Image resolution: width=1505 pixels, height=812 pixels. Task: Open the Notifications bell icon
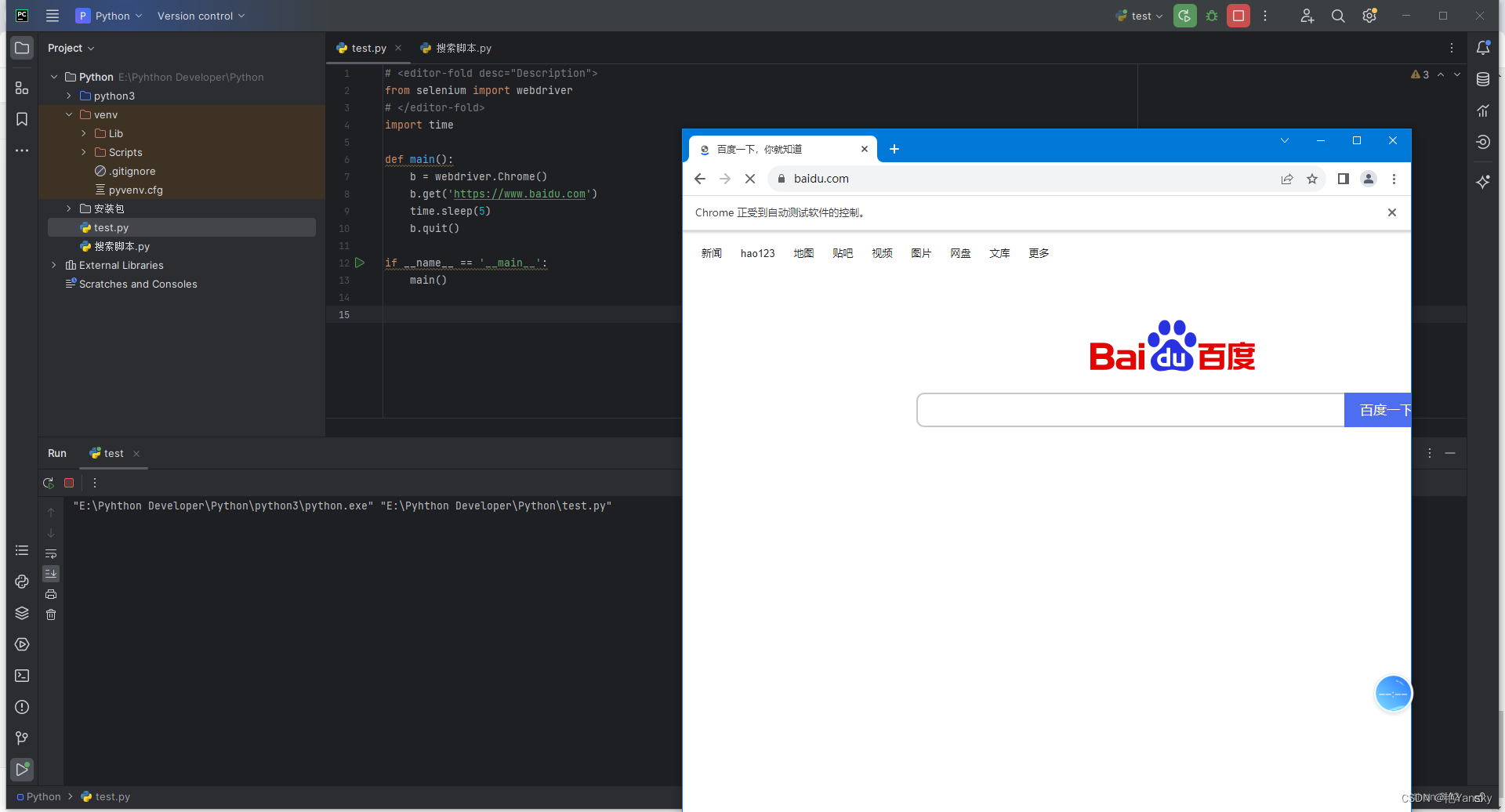point(1483,48)
